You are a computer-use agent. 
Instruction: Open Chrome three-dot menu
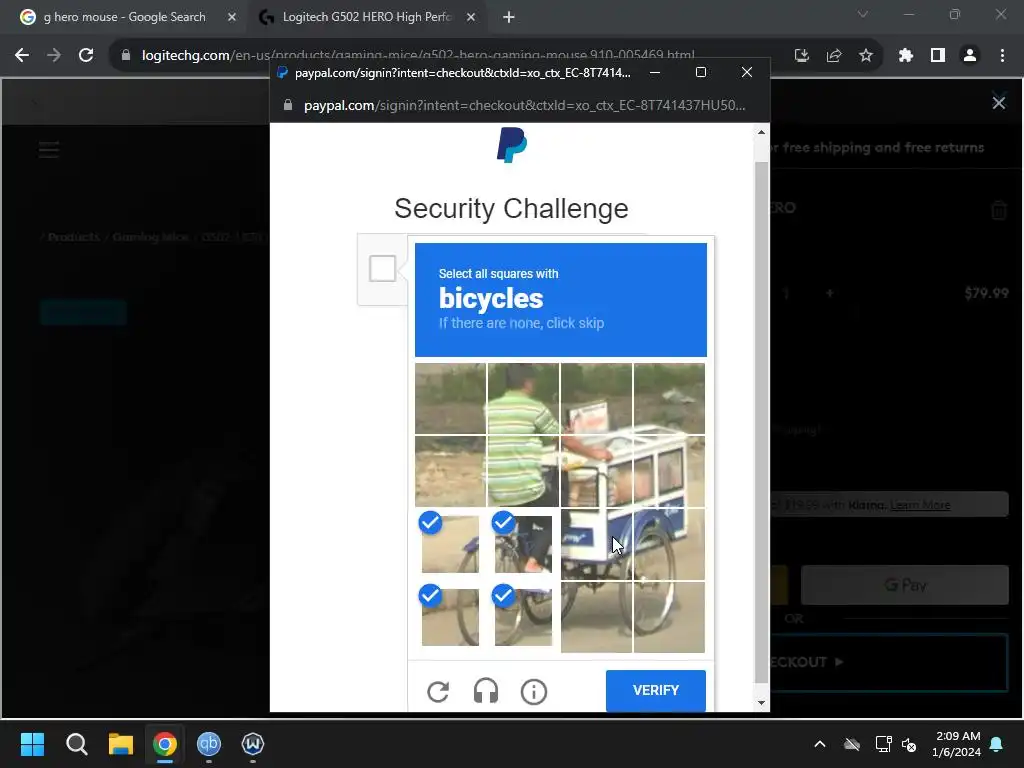tap(1002, 56)
